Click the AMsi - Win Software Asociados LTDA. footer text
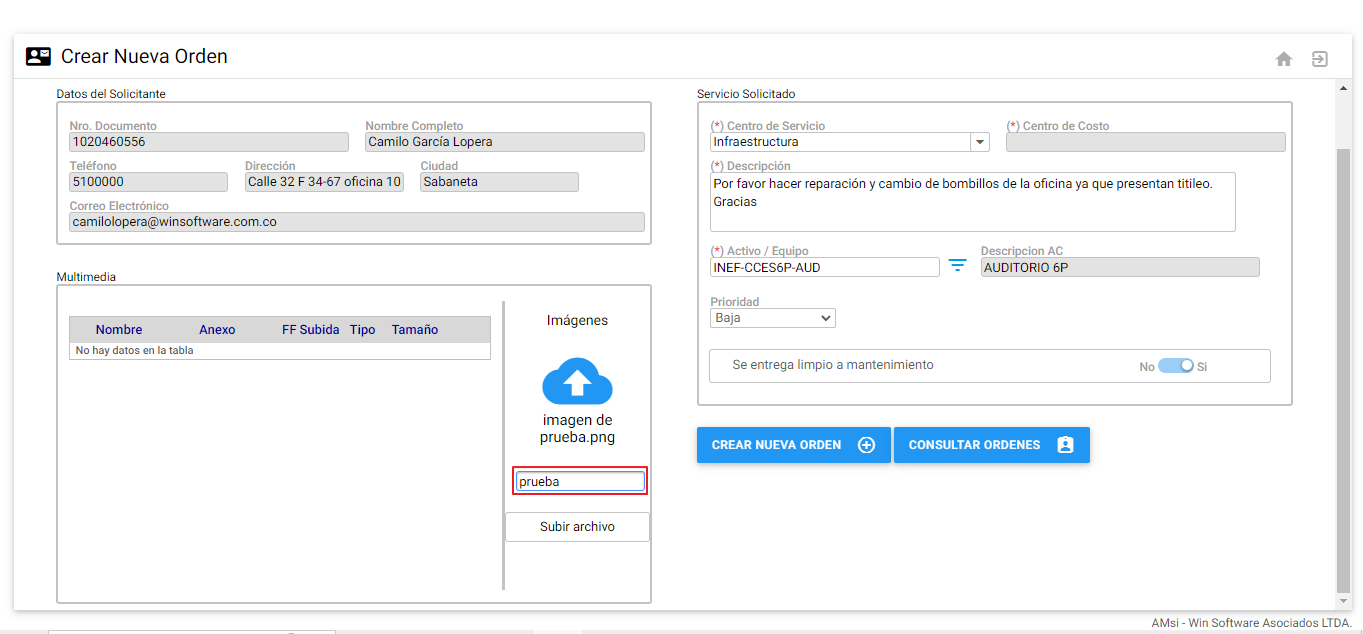1363x634 pixels. [1251, 623]
